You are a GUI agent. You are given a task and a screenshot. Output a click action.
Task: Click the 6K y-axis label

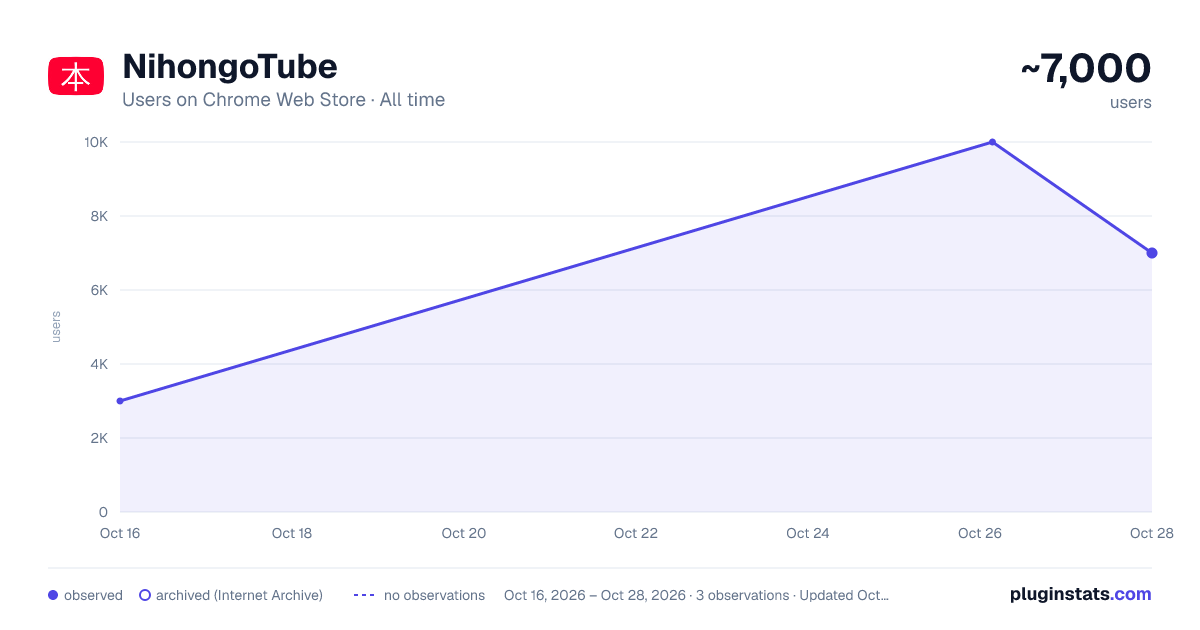point(99,290)
